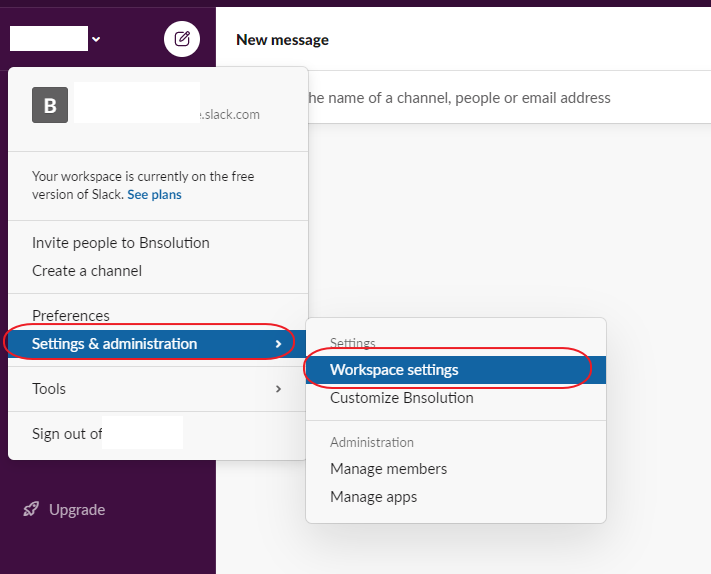Click the slack.com workspace URL text
The width and height of the screenshot is (711, 574).
coord(229,114)
